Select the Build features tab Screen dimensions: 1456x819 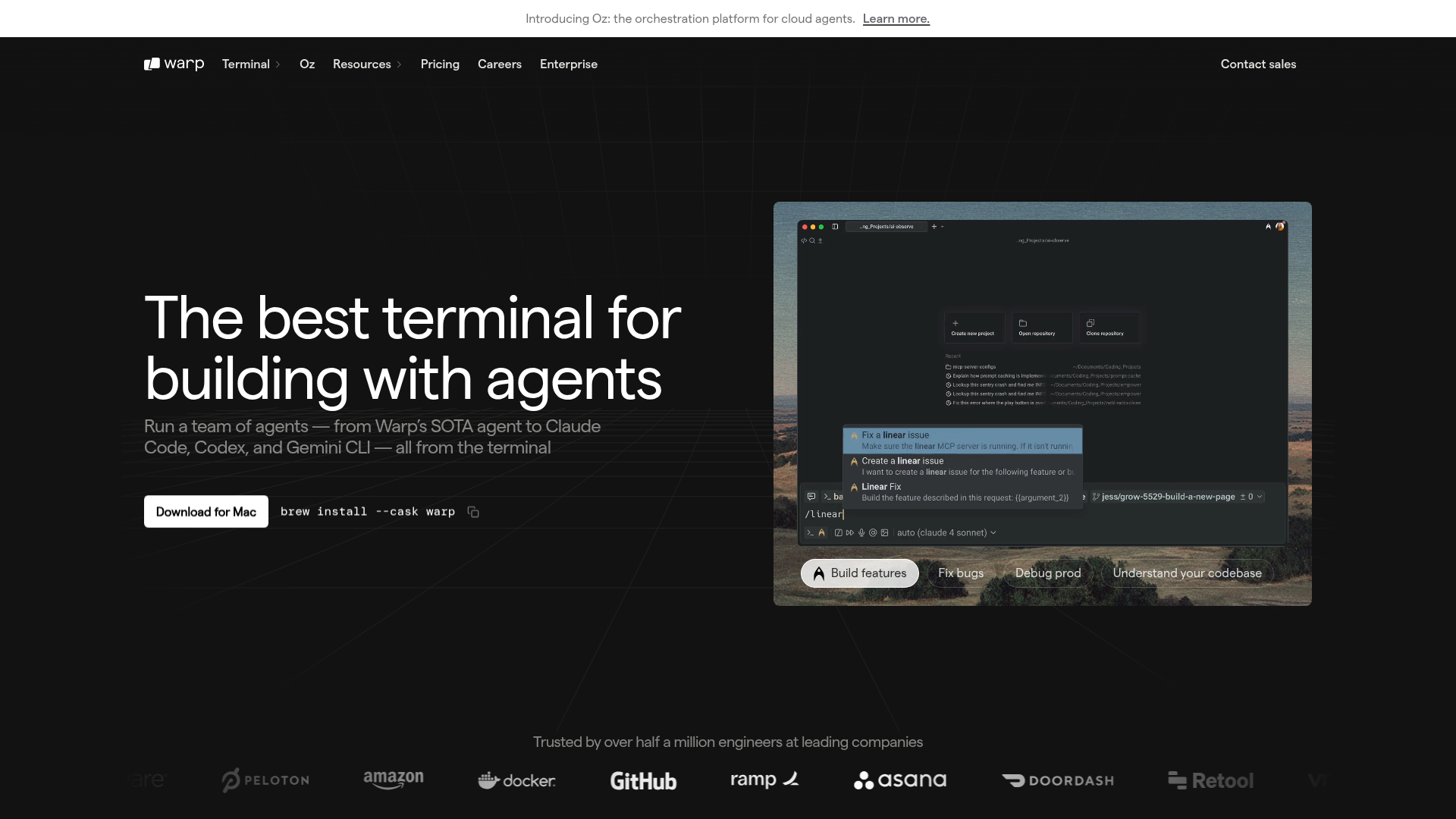860,573
